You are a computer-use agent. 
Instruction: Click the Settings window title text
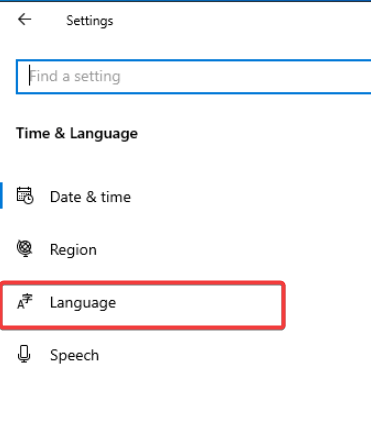point(90,21)
